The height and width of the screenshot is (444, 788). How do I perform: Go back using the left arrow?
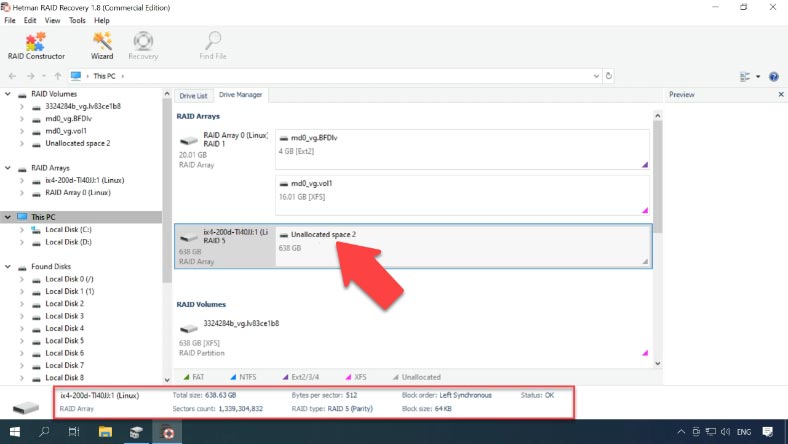point(13,76)
